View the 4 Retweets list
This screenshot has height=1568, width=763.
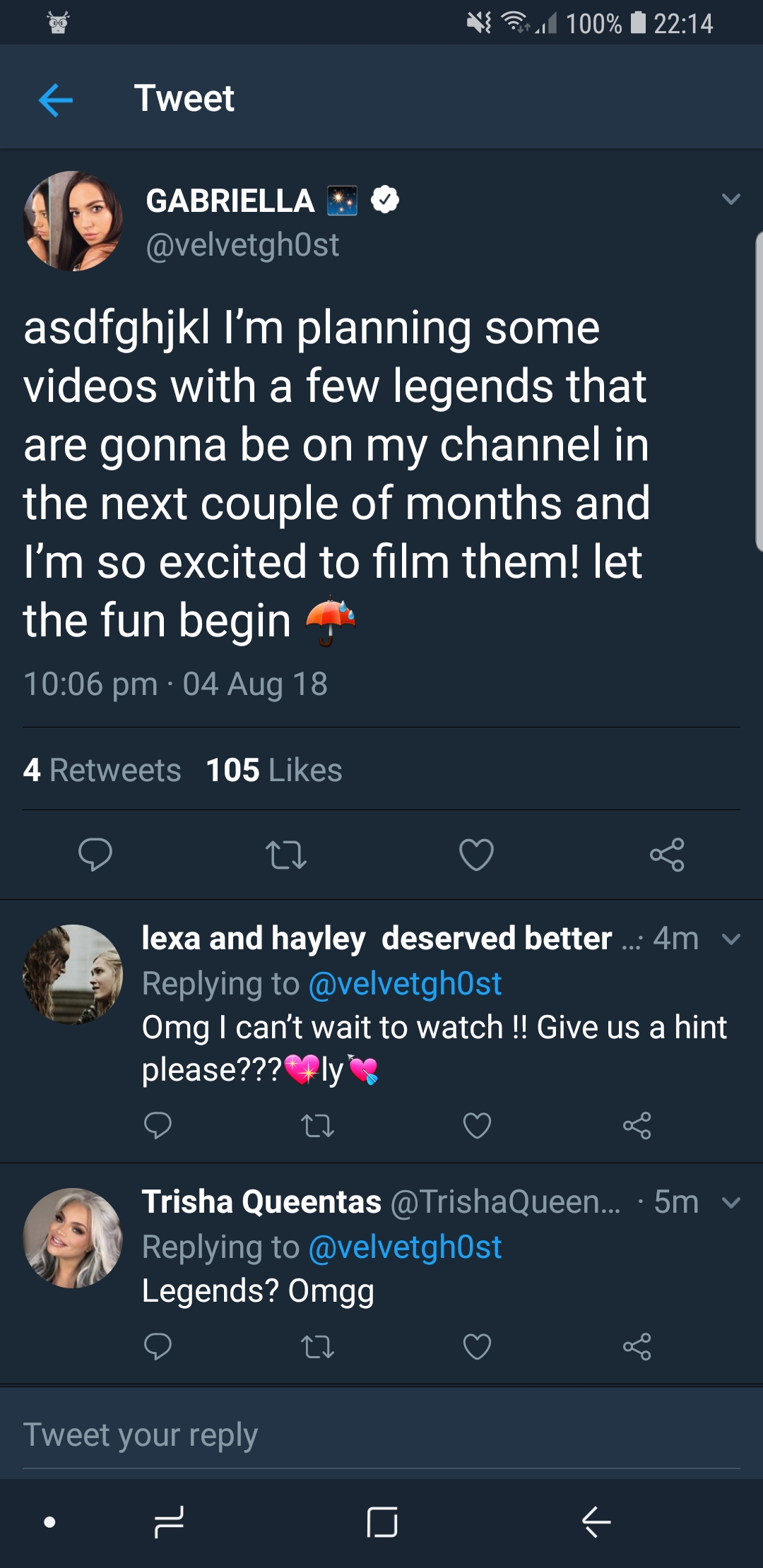click(x=102, y=770)
